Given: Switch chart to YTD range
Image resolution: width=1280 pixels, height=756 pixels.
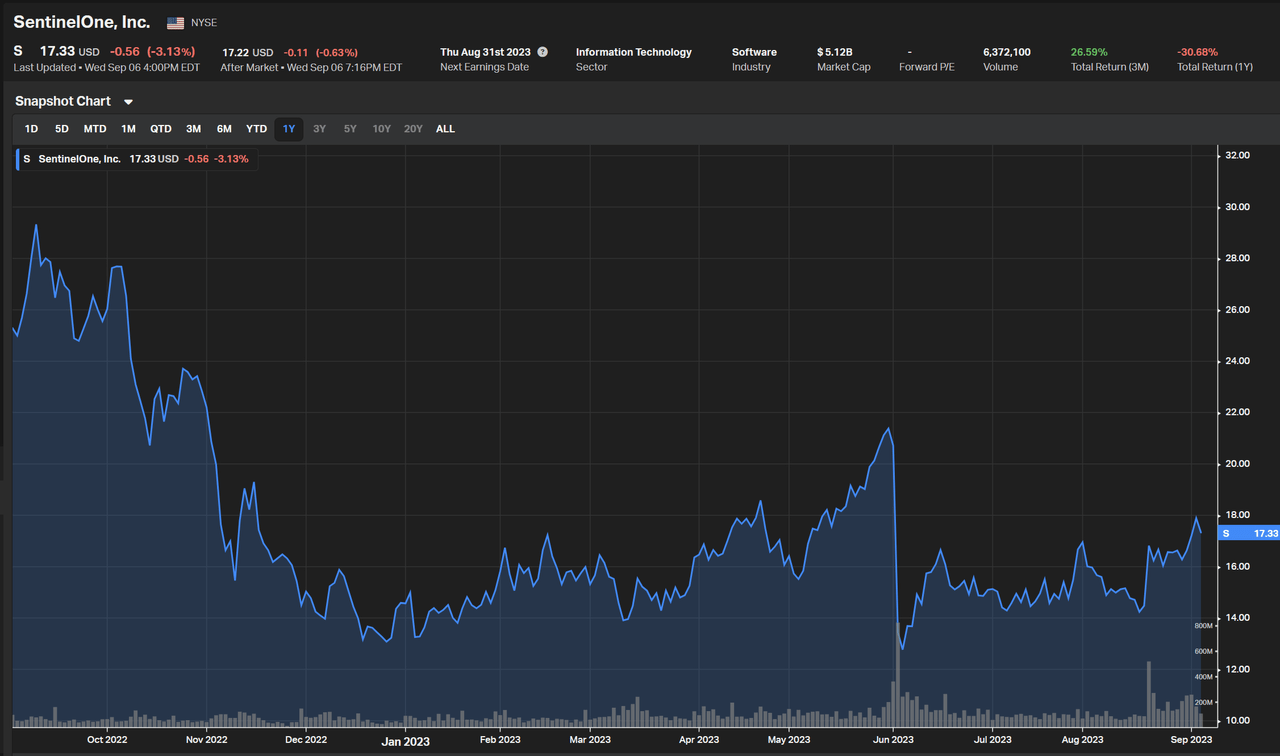Looking at the screenshot, I should (257, 129).
